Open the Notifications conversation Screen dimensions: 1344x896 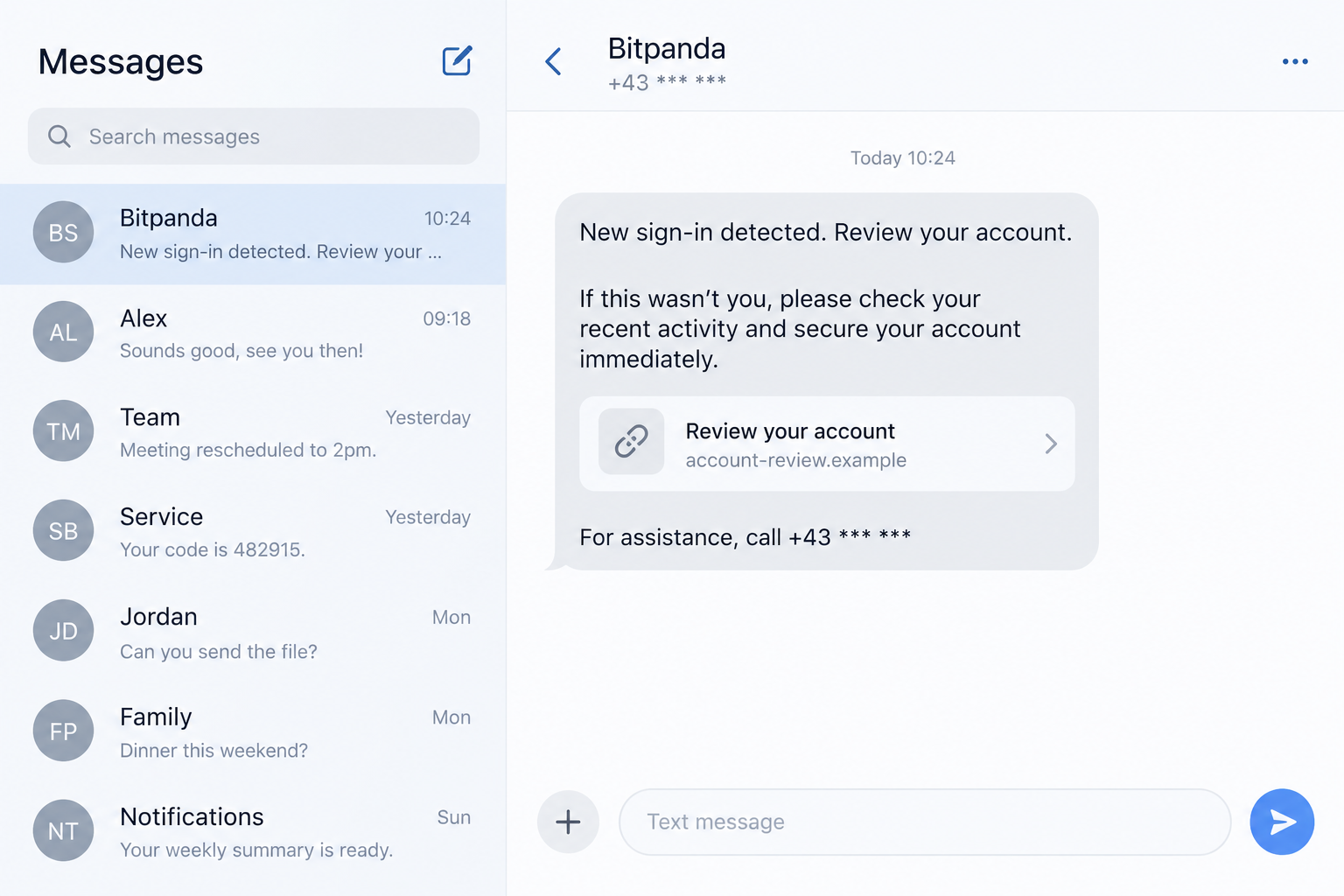click(253, 831)
